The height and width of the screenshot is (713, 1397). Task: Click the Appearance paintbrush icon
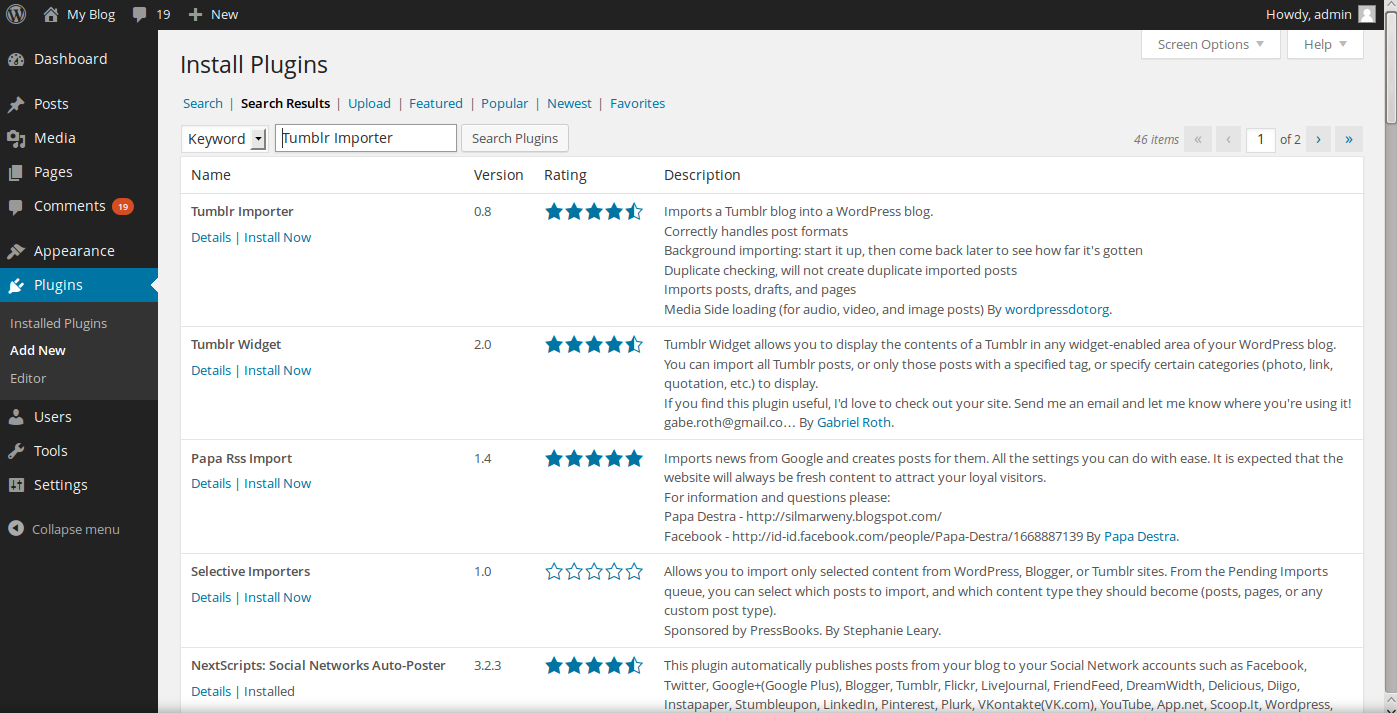16,251
